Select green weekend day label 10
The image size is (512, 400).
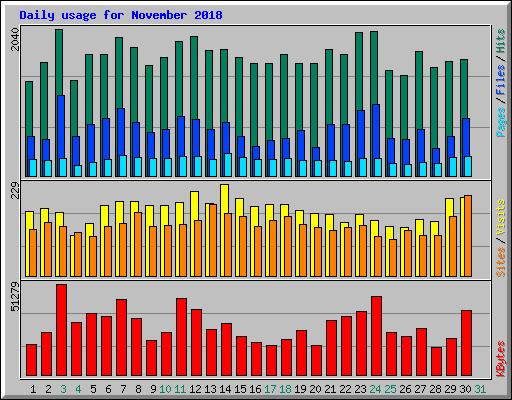165,389
